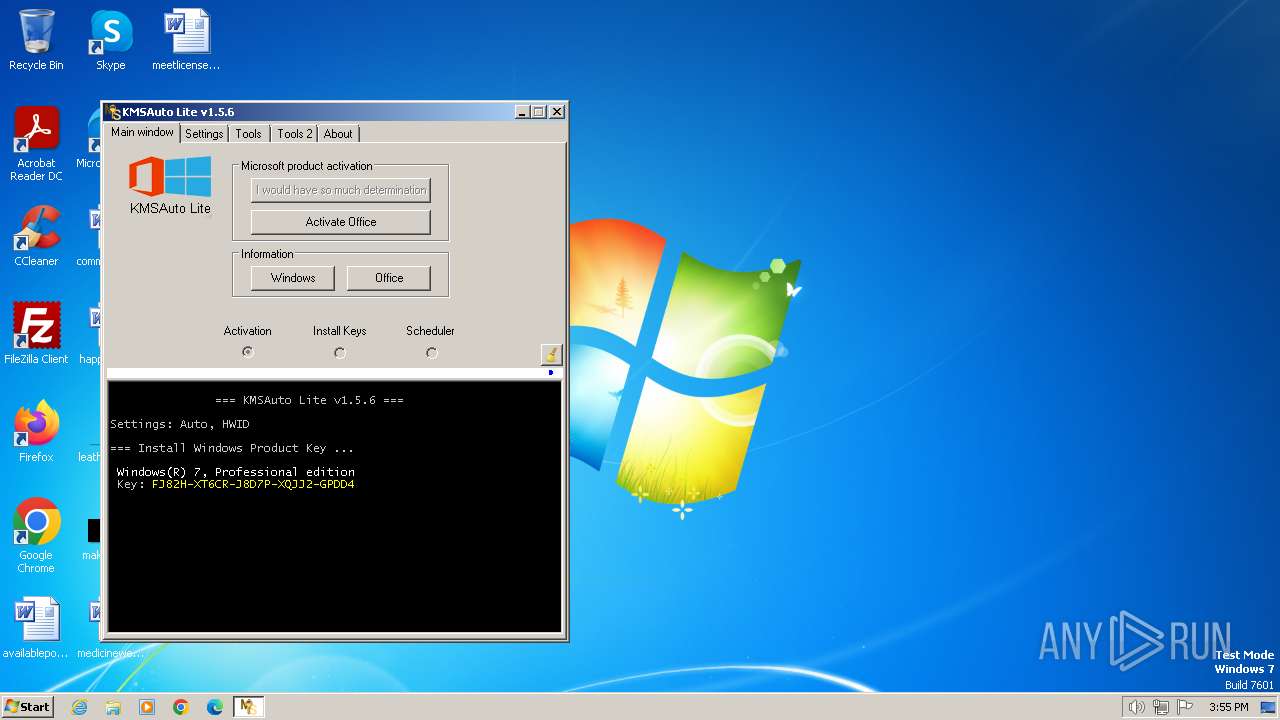The image size is (1280, 720).
Task: Click the Action Center flag tray icon
Action: click(1186, 707)
